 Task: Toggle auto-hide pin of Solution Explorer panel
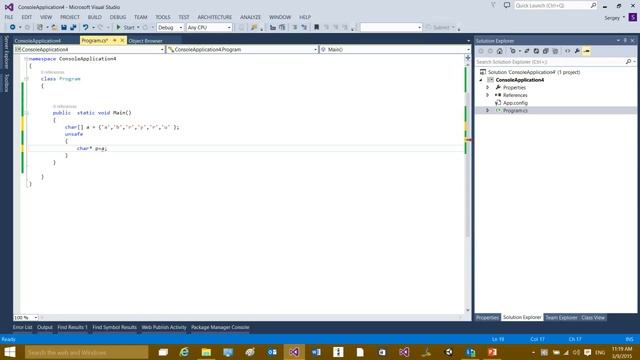point(625,40)
